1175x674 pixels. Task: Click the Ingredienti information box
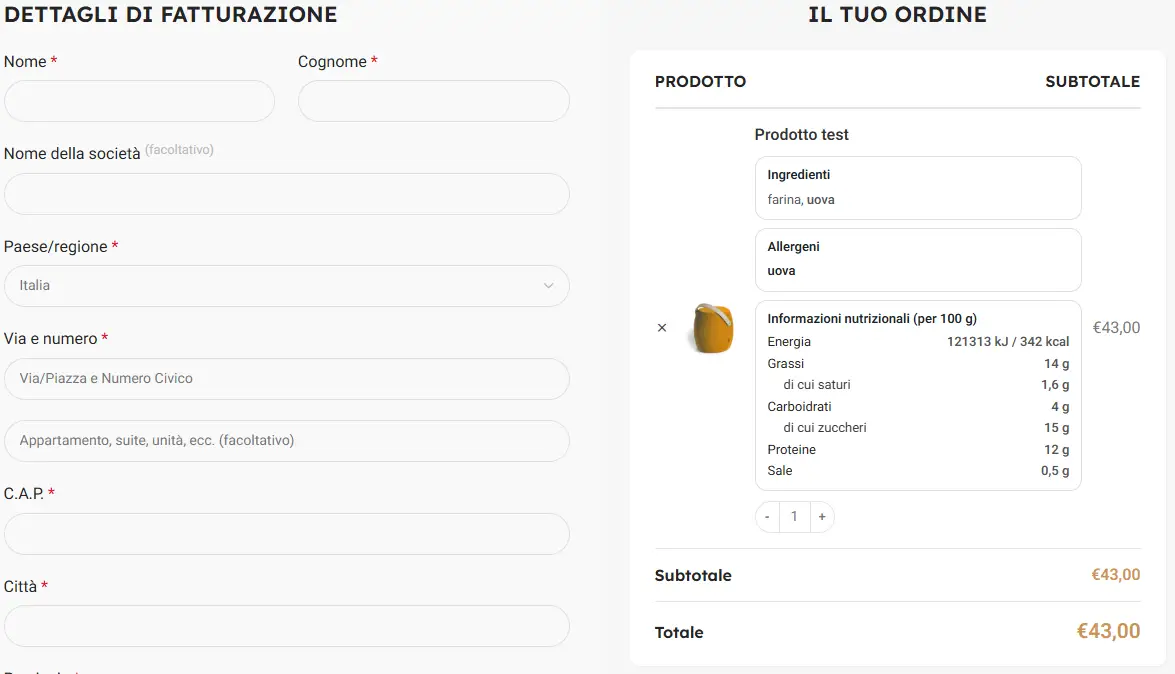(x=917, y=187)
